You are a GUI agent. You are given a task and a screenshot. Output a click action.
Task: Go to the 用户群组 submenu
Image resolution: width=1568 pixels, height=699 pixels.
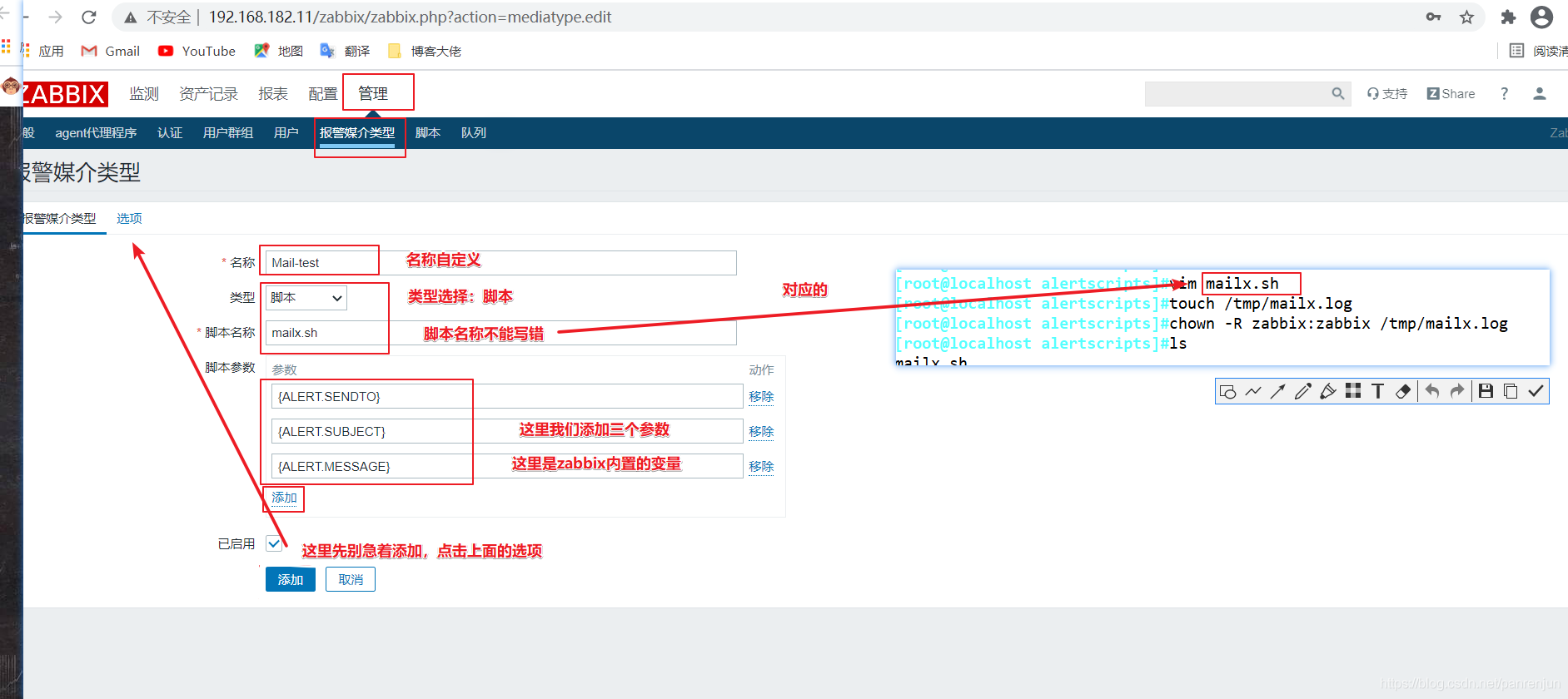click(x=228, y=133)
